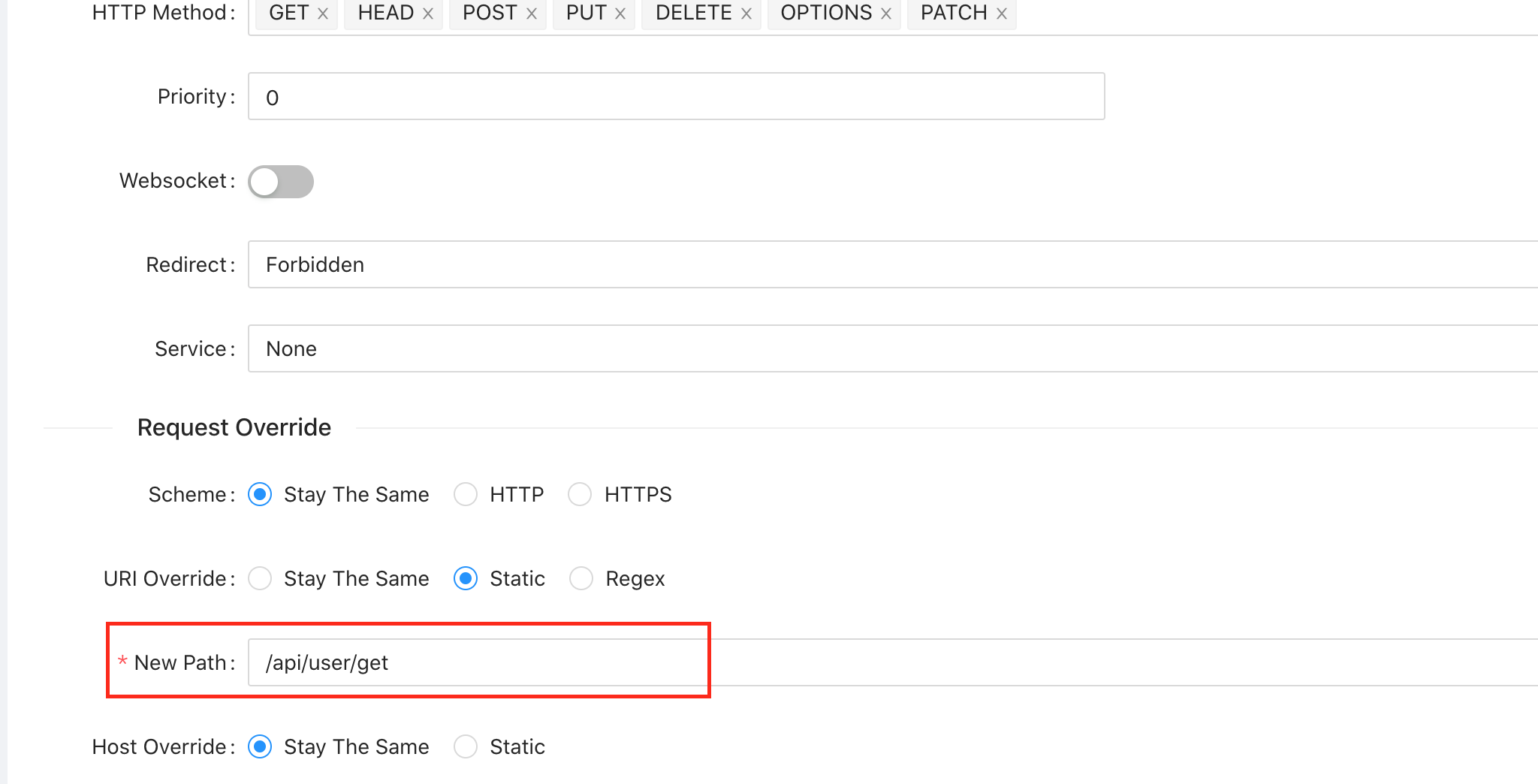The width and height of the screenshot is (1538, 784).
Task: Remove the DELETE method tag
Action: click(746, 13)
